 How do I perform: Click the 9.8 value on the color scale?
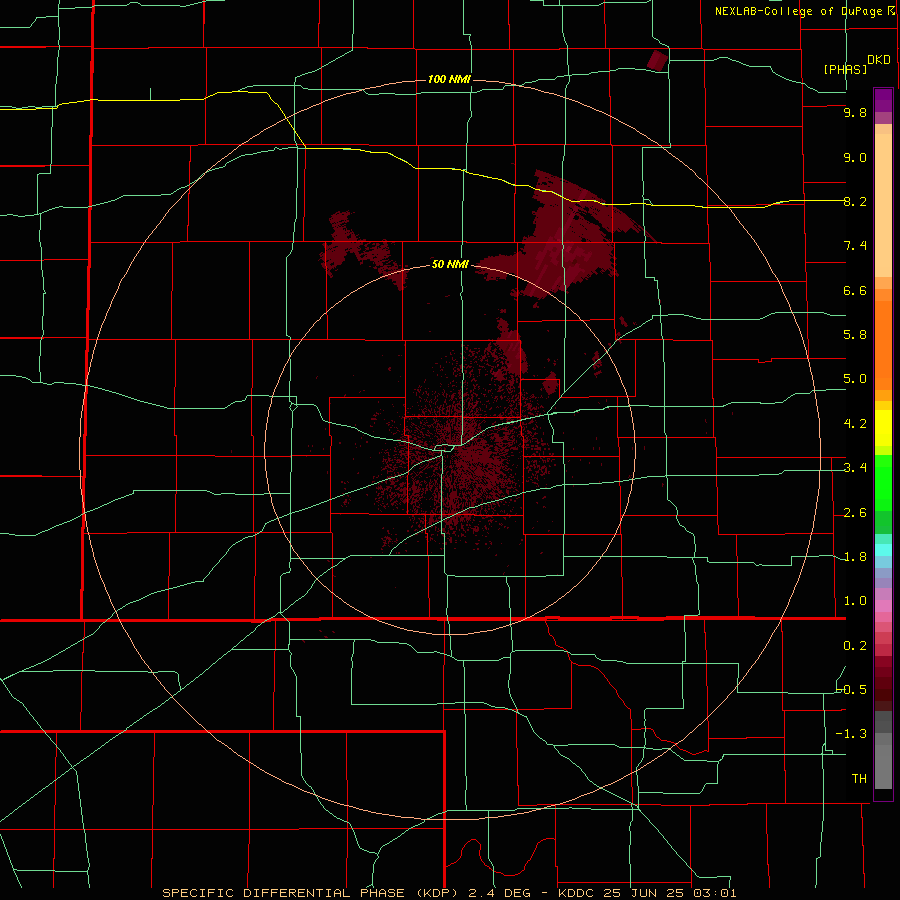[x=855, y=112]
